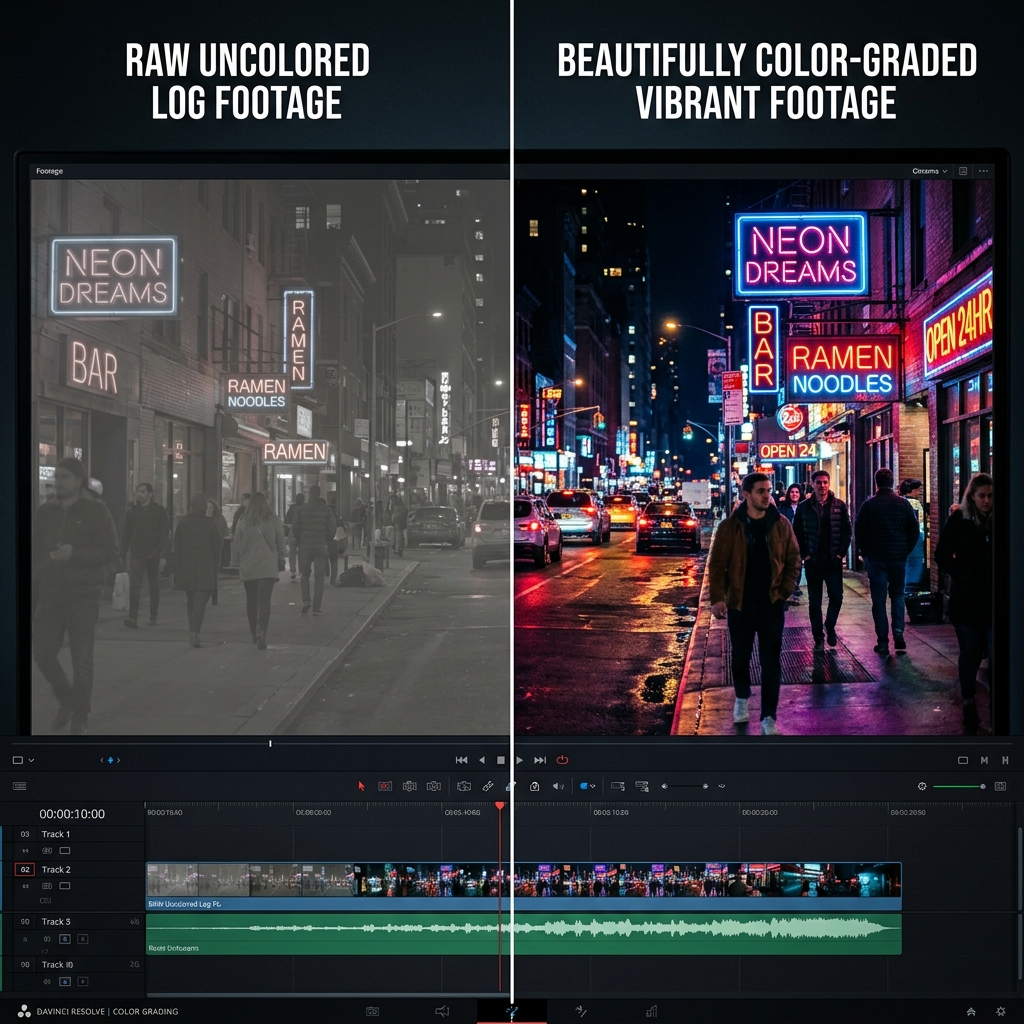Select the bottom audio track header
Screen dimensions: 1024x1024
pyautogui.click(x=57, y=965)
